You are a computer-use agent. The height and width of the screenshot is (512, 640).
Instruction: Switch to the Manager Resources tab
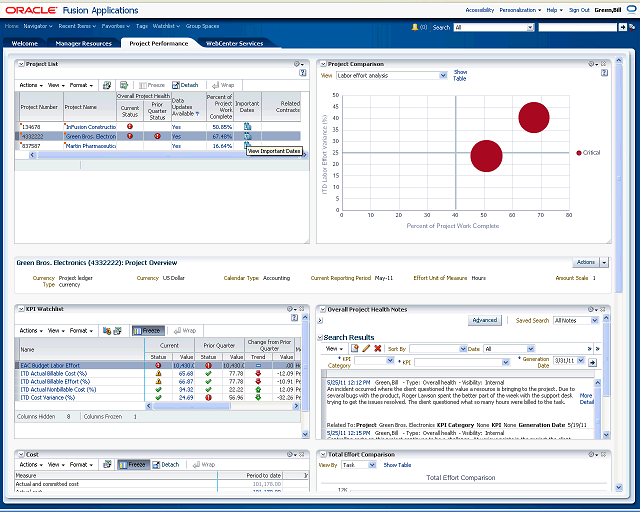tap(84, 44)
